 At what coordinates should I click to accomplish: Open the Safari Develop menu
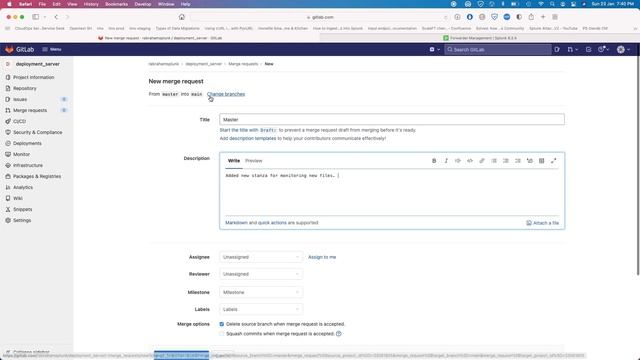tap(143, 4)
